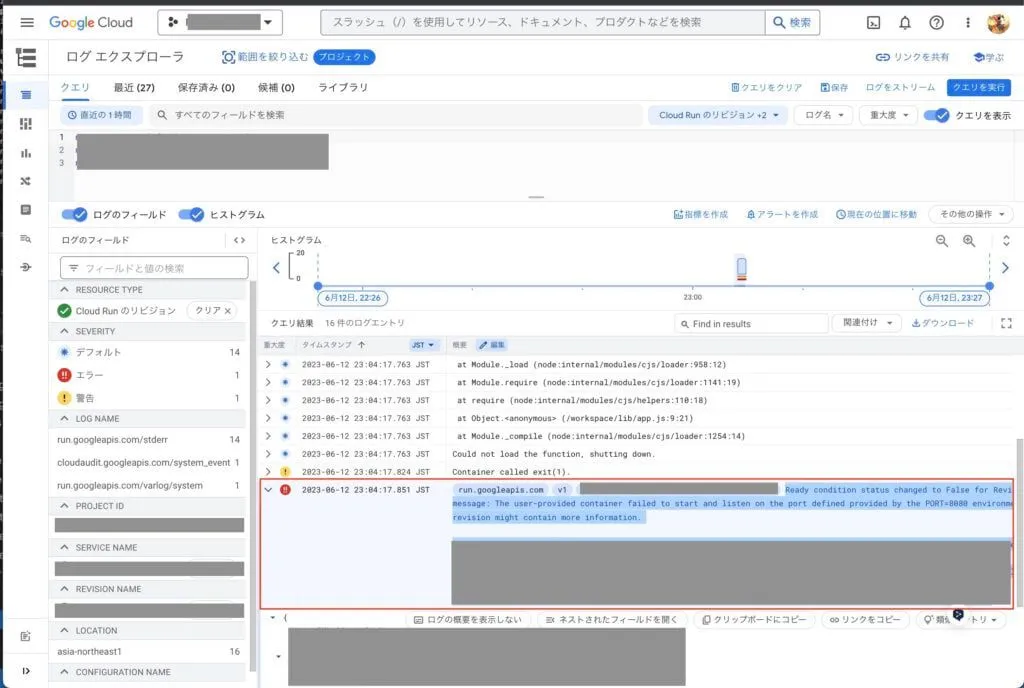Viewport: 1024px width, 688px height.
Task: Zoom out the histogram with magnifier icon
Action: click(x=942, y=241)
